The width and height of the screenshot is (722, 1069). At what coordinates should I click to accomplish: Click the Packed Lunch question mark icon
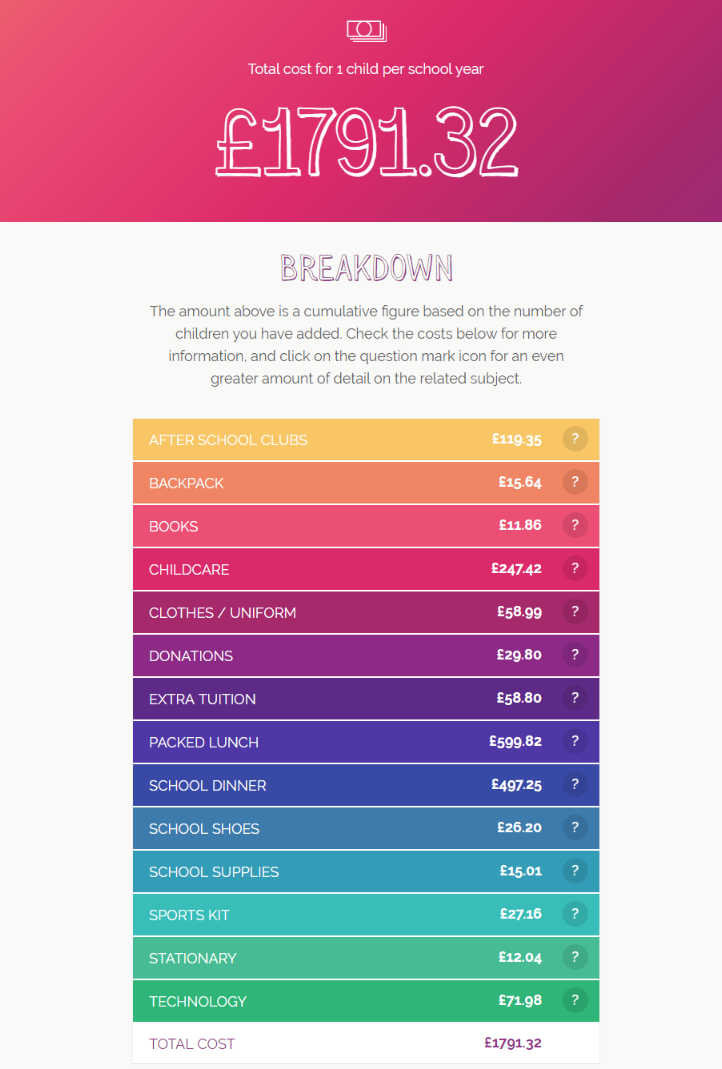[575, 742]
